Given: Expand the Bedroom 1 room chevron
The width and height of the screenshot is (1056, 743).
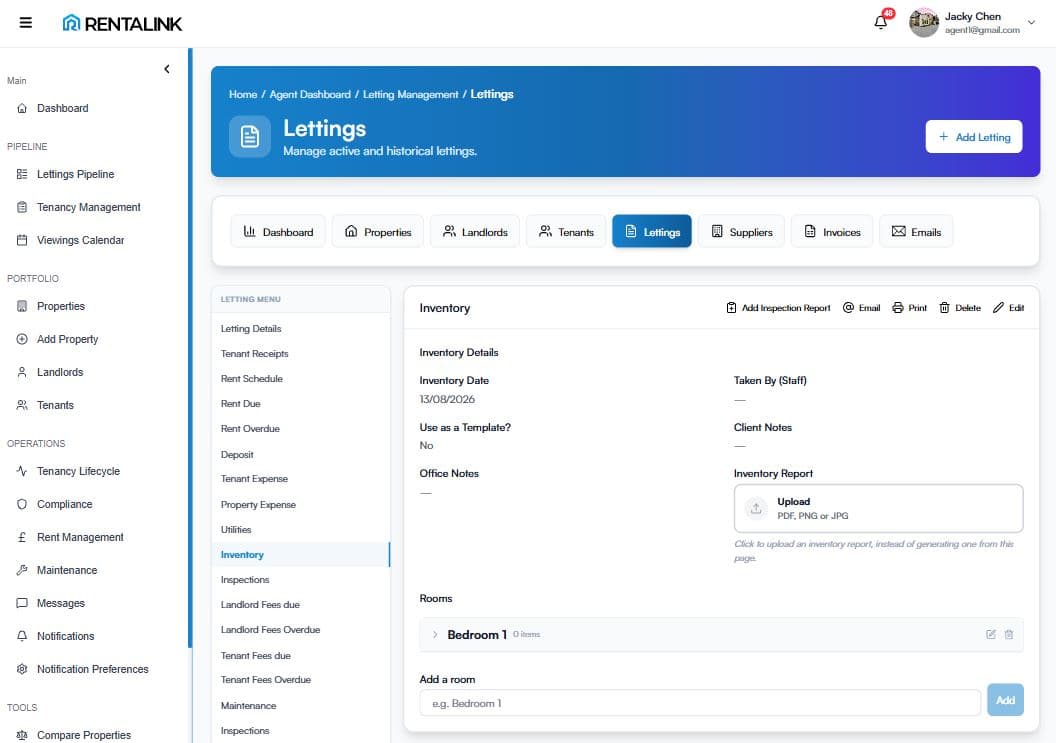Looking at the screenshot, I should [x=435, y=635].
